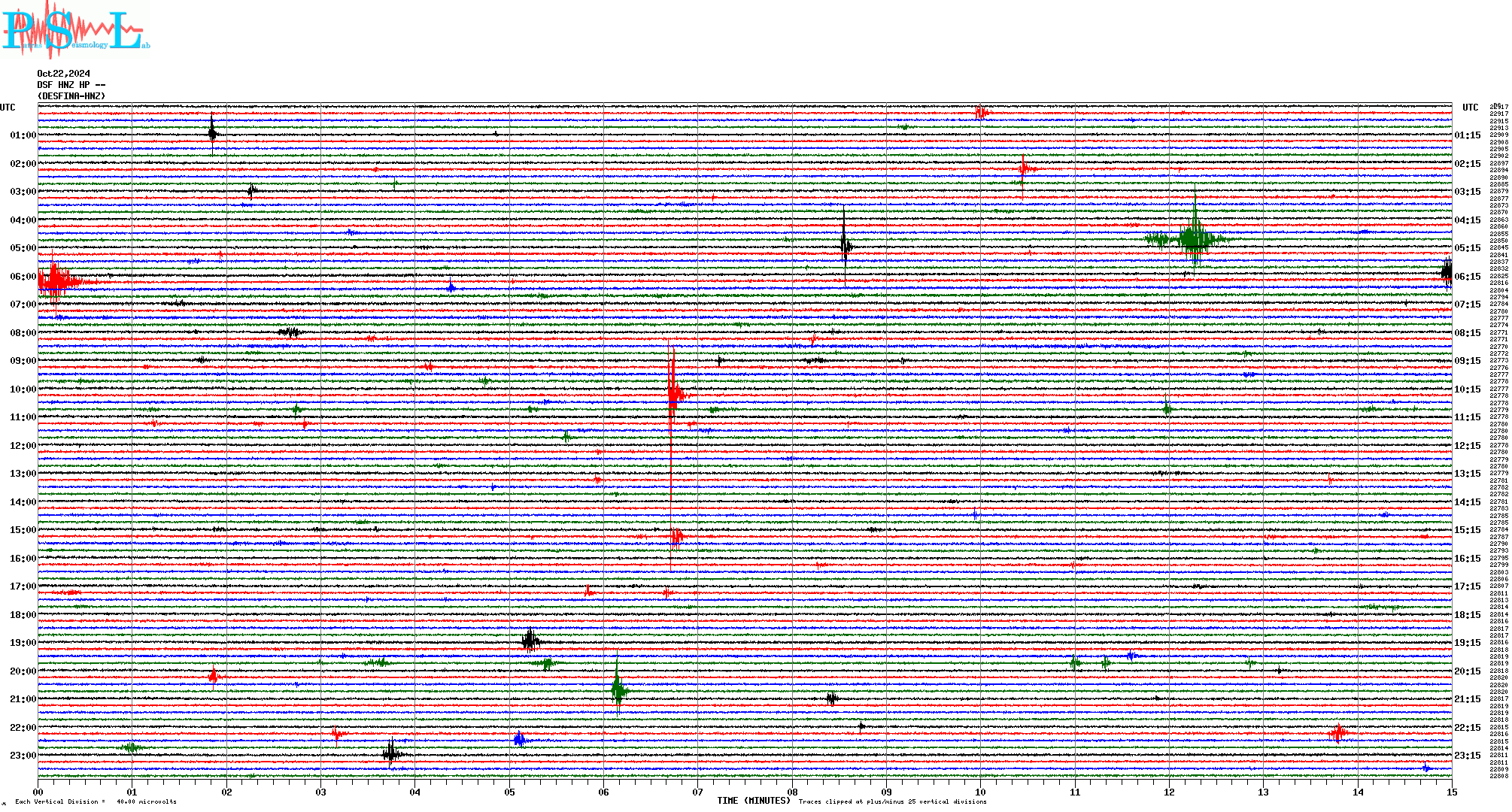
Task: Select the Oct22,2024 date text
Action: tap(64, 74)
